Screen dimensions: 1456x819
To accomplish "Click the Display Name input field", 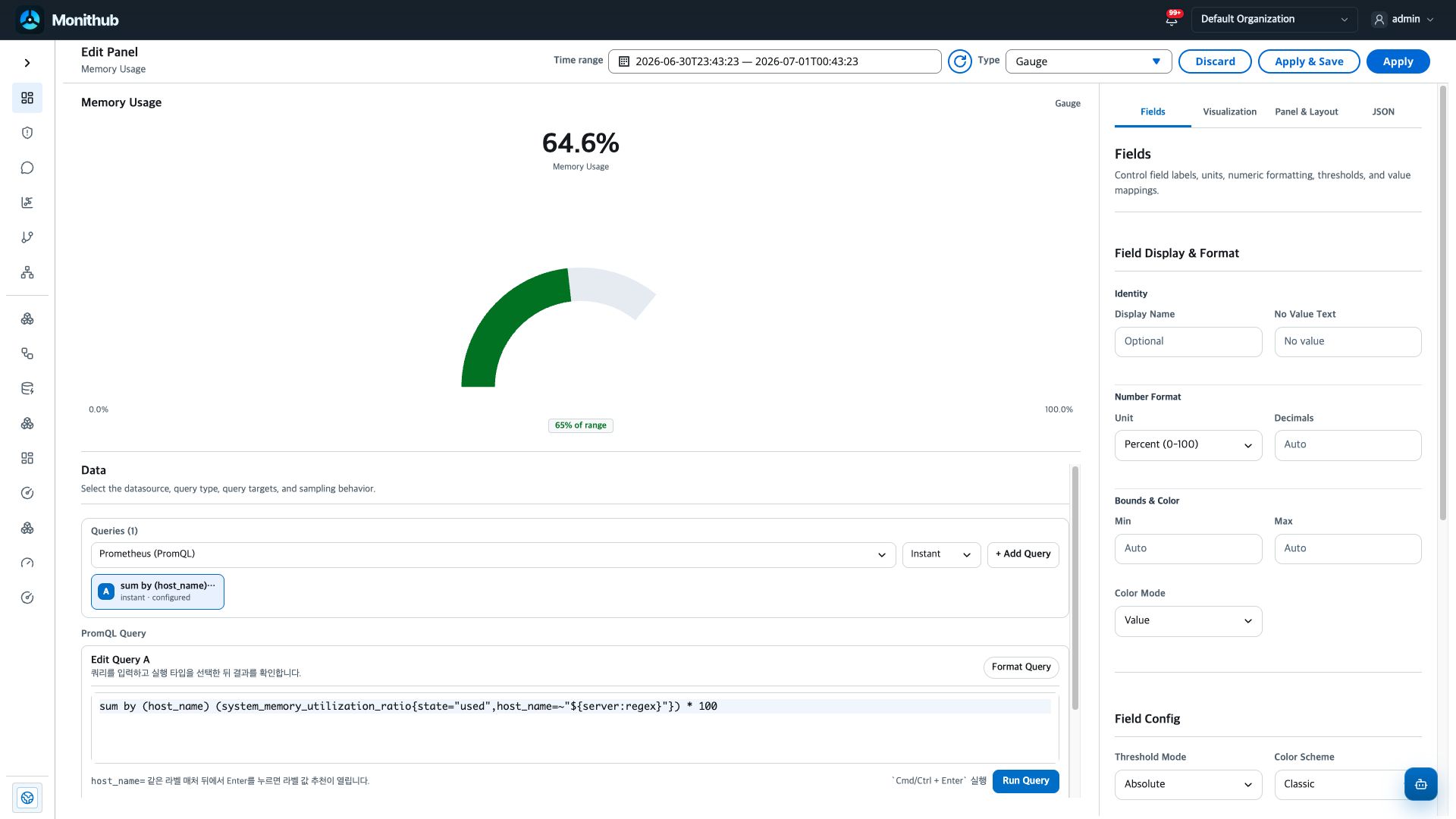I will [x=1188, y=342].
